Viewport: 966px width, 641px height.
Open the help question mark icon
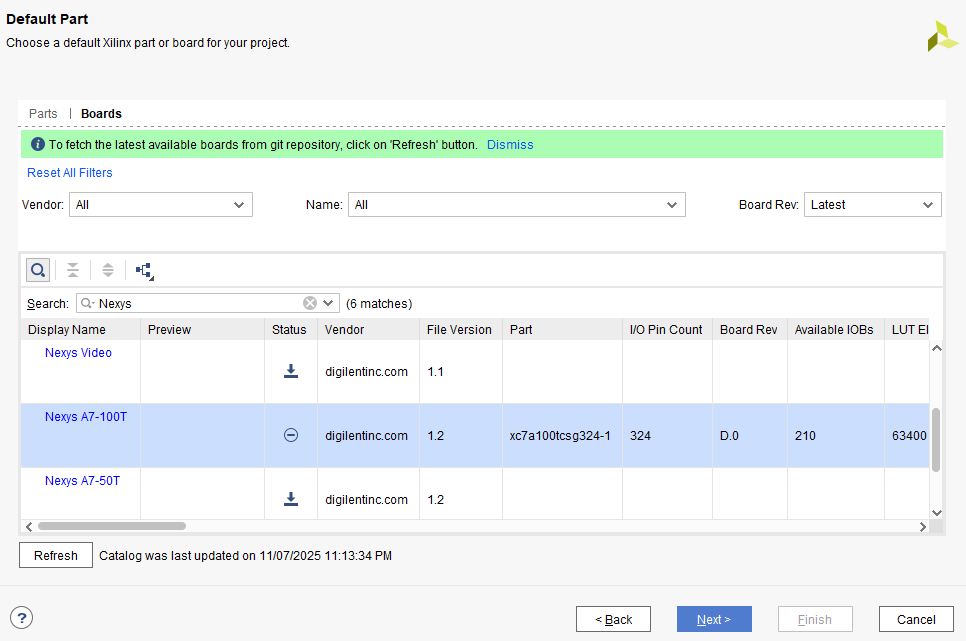(x=21, y=618)
